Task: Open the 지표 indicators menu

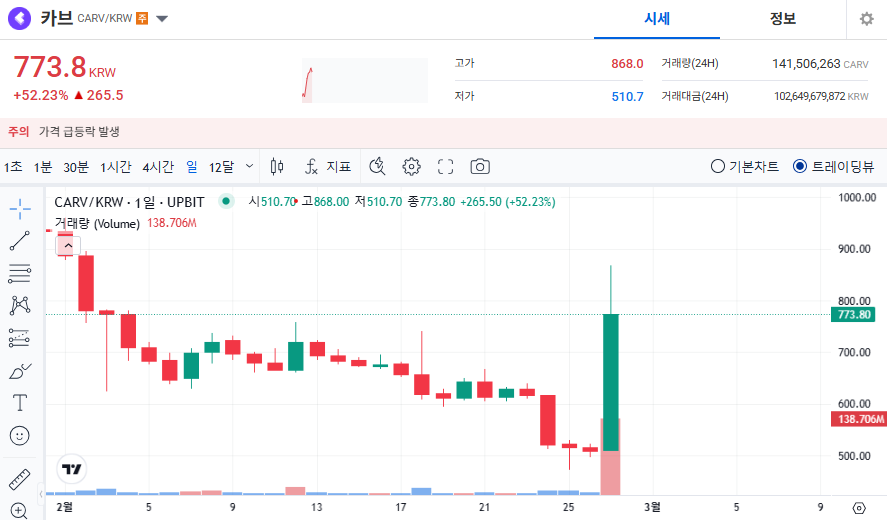Action: coord(328,166)
